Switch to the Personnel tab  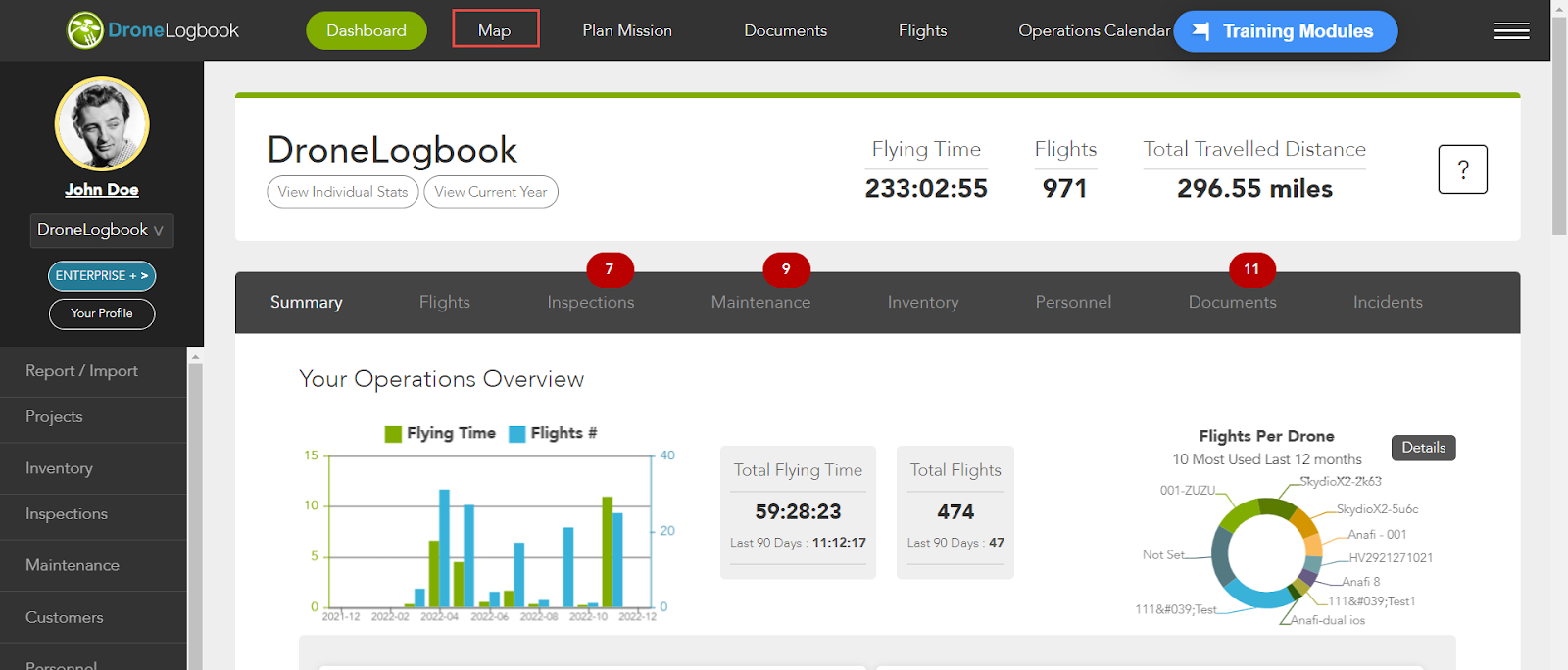[1073, 302]
